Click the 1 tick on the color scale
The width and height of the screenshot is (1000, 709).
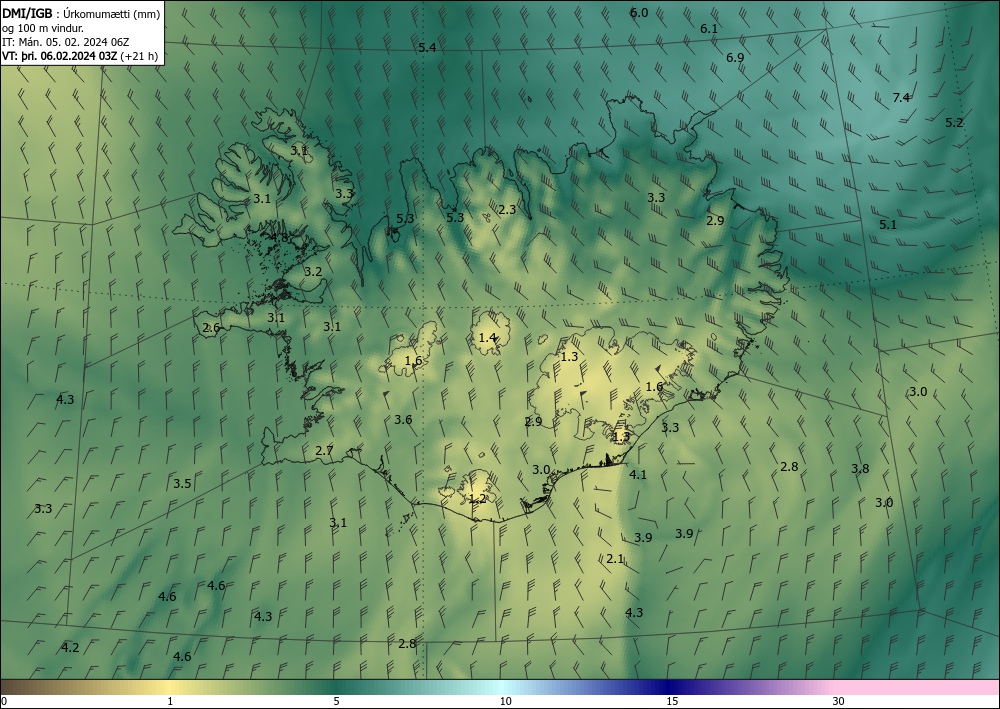(170, 701)
